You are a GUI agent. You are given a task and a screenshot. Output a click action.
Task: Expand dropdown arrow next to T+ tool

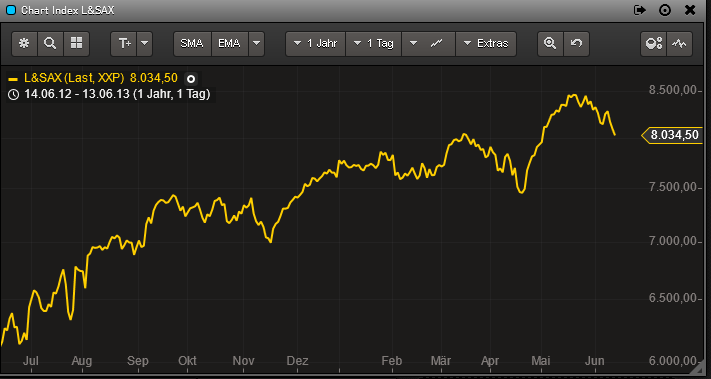pyautogui.click(x=145, y=44)
